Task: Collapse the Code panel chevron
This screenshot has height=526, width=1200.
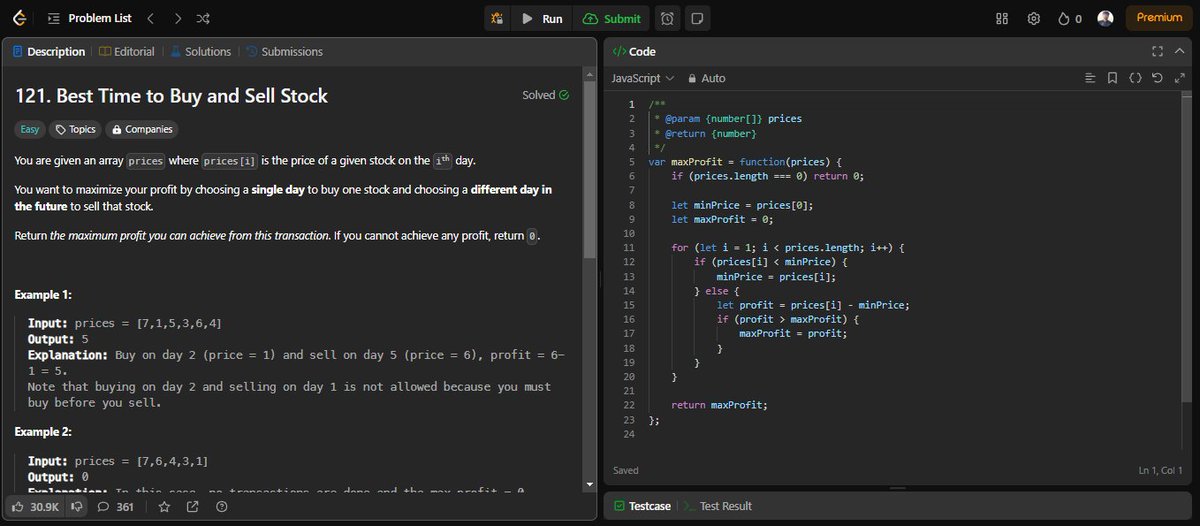Action: 1179,51
